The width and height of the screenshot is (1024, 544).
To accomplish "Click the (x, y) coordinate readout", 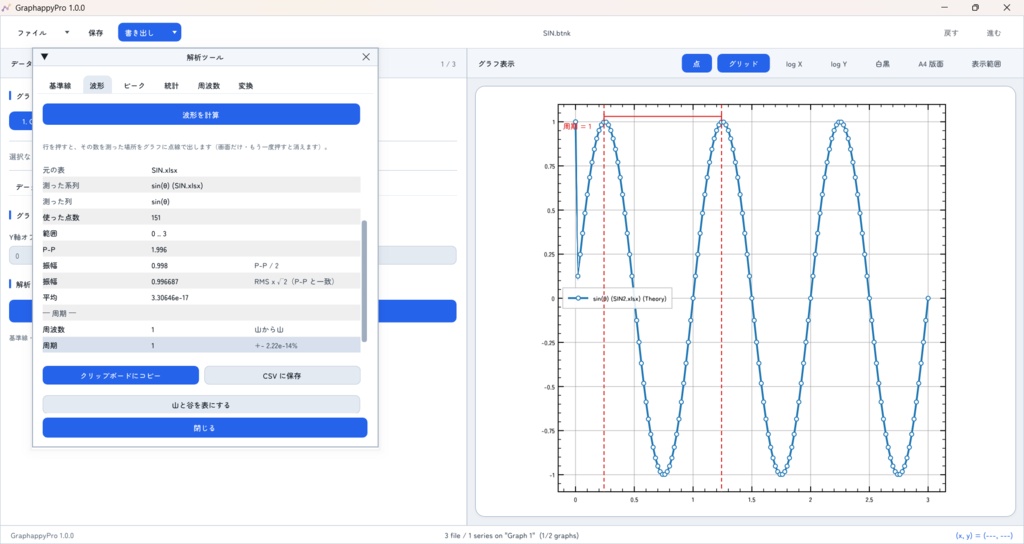I will pyautogui.click(x=984, y=536).
